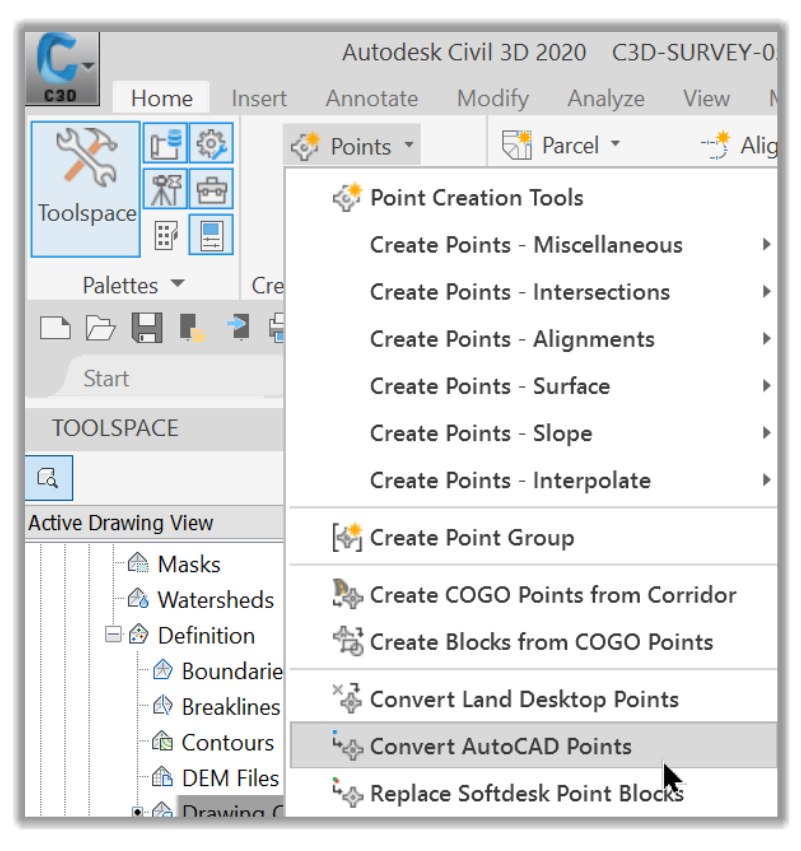Toggle the Settings gear palette icon
This screenshot has height=851, width=801.
211,143
